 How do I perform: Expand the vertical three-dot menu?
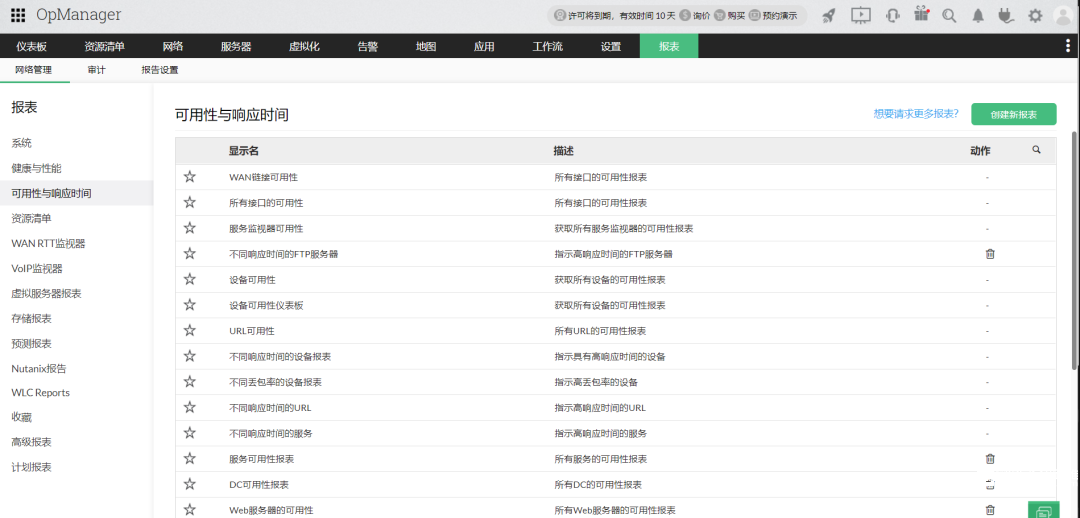pos(1068,46)
